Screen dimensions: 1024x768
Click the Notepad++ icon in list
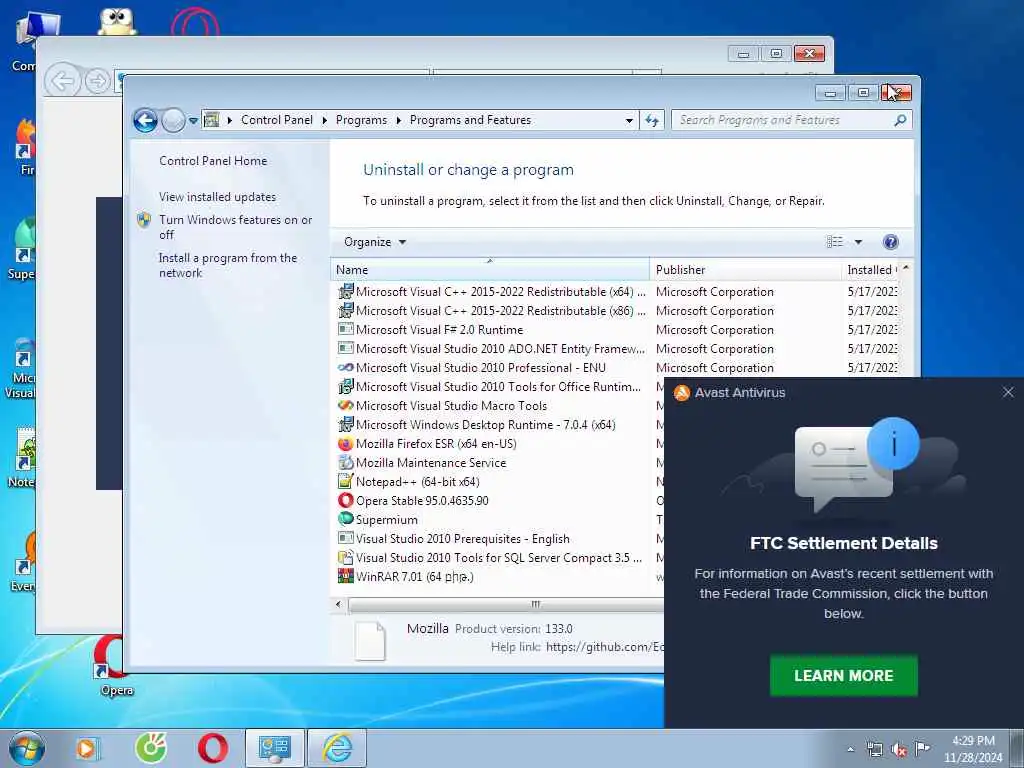point(345,481)
